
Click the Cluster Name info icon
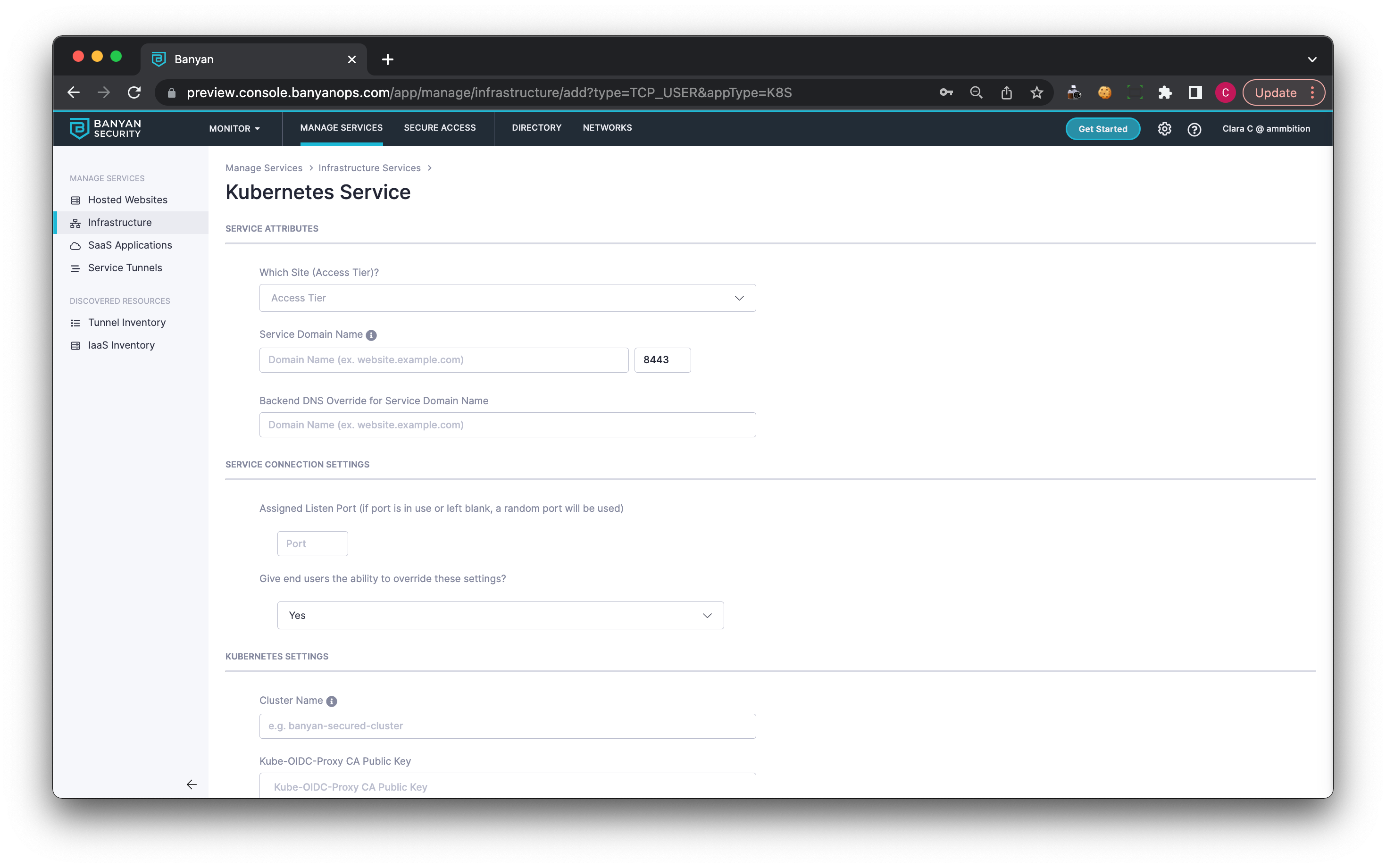click(x=332, y=701)
